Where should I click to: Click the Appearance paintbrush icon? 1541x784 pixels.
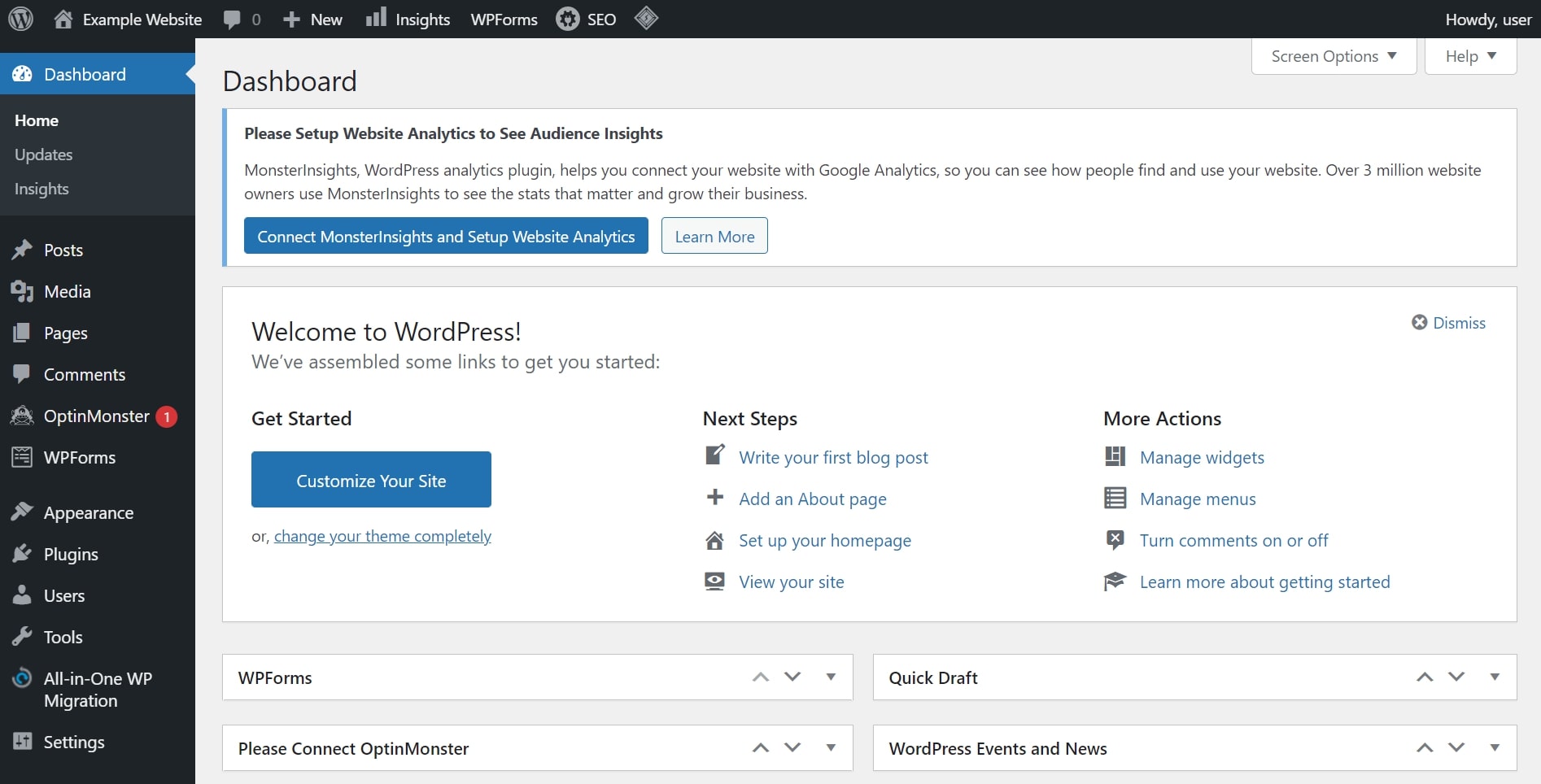[x=22, y=512]
